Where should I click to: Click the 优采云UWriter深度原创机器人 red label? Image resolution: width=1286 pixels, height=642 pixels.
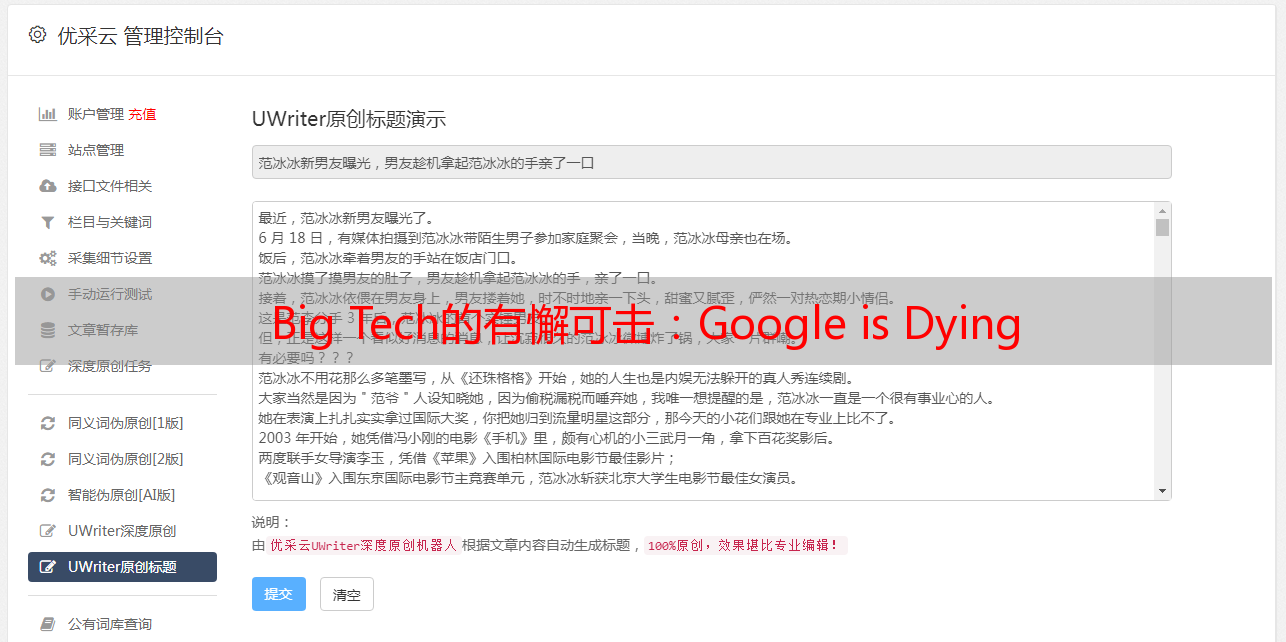(363, 546)
